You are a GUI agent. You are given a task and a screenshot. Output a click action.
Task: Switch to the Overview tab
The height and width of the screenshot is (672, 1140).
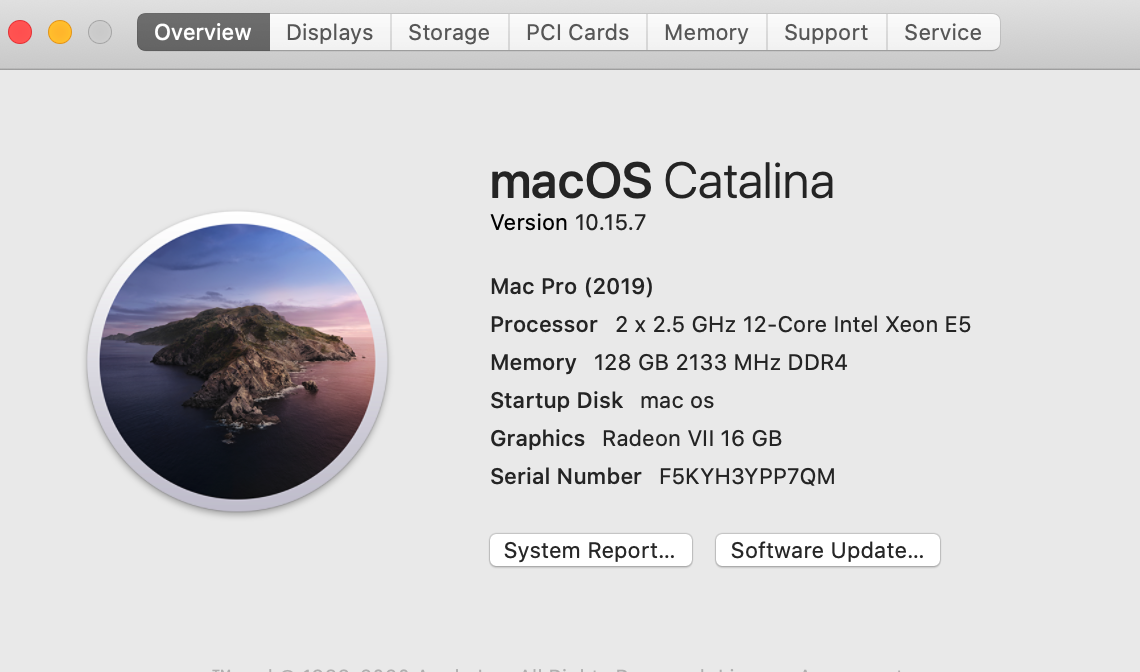203,32
